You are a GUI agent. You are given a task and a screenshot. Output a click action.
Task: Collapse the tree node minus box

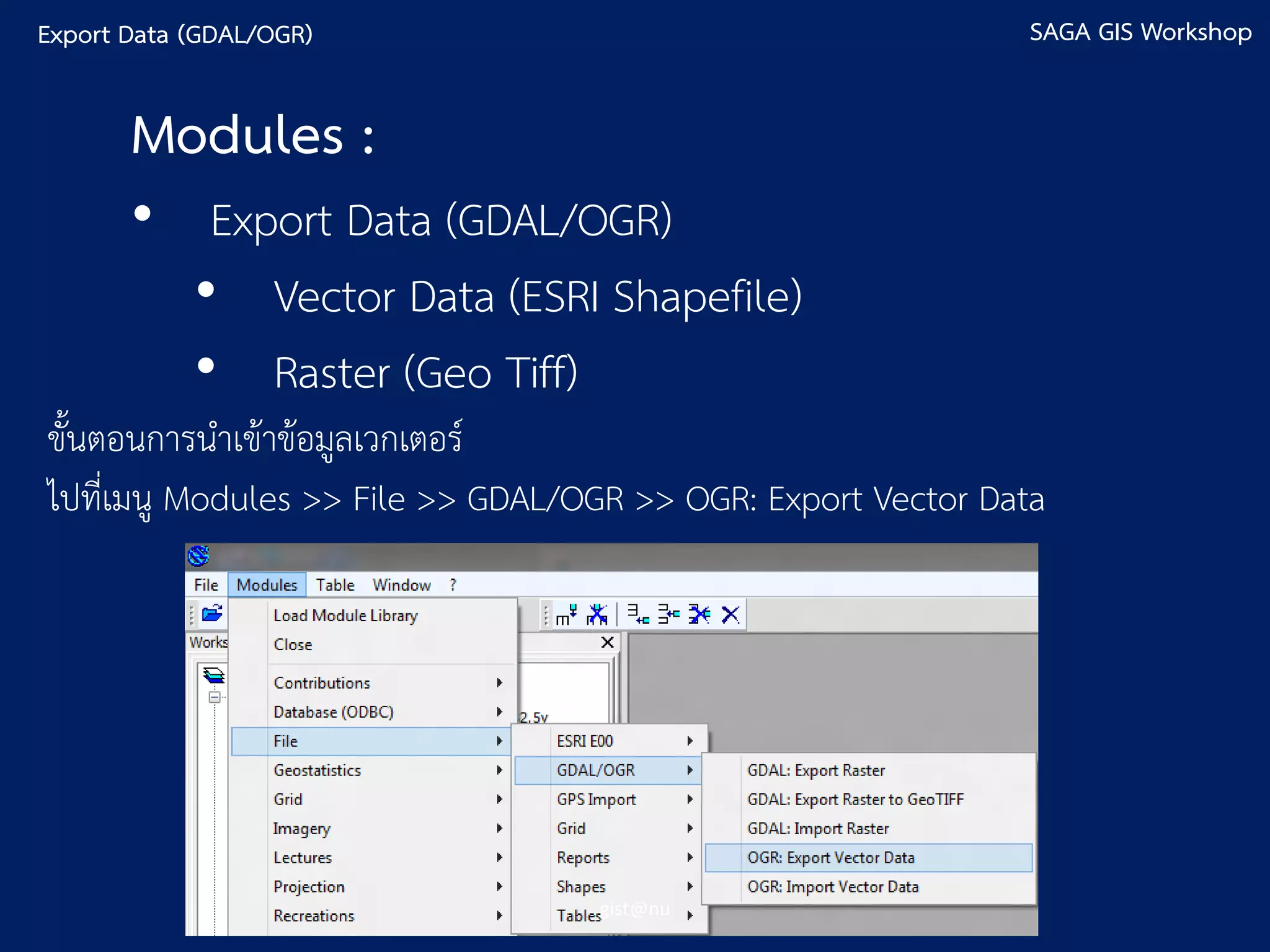(x=215, y=697)
